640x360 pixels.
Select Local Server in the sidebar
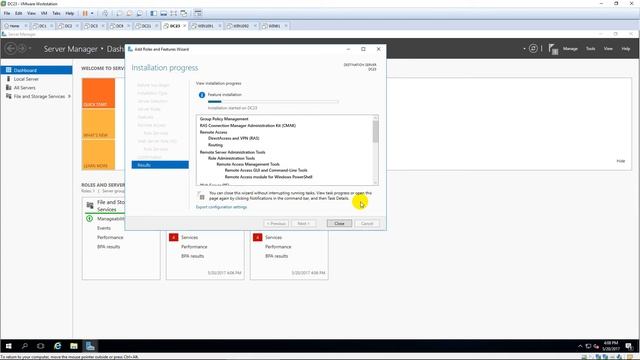tap(36, 79)
